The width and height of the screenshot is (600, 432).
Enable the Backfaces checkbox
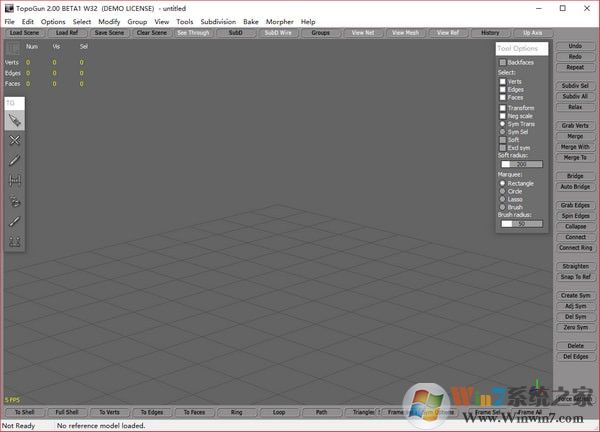(x=503, y=62)
